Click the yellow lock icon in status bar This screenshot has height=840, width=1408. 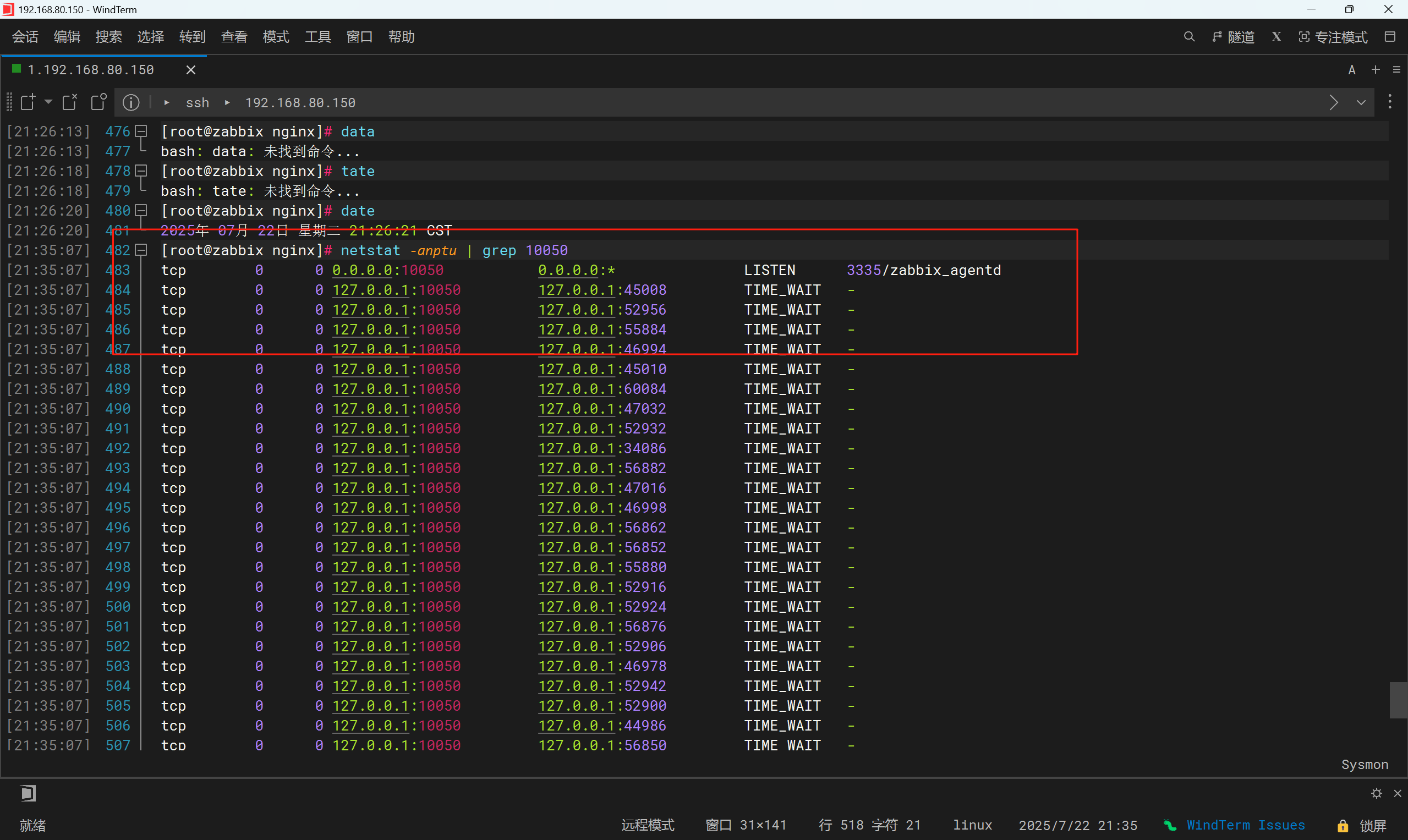[x=1343, y=826]
